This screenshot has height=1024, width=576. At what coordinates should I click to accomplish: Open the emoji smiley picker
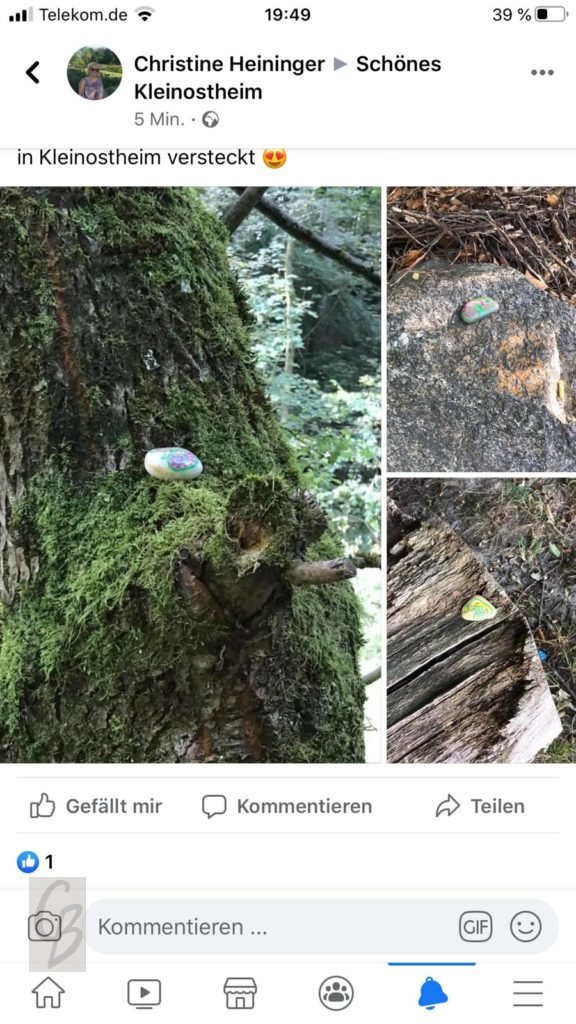526,927
